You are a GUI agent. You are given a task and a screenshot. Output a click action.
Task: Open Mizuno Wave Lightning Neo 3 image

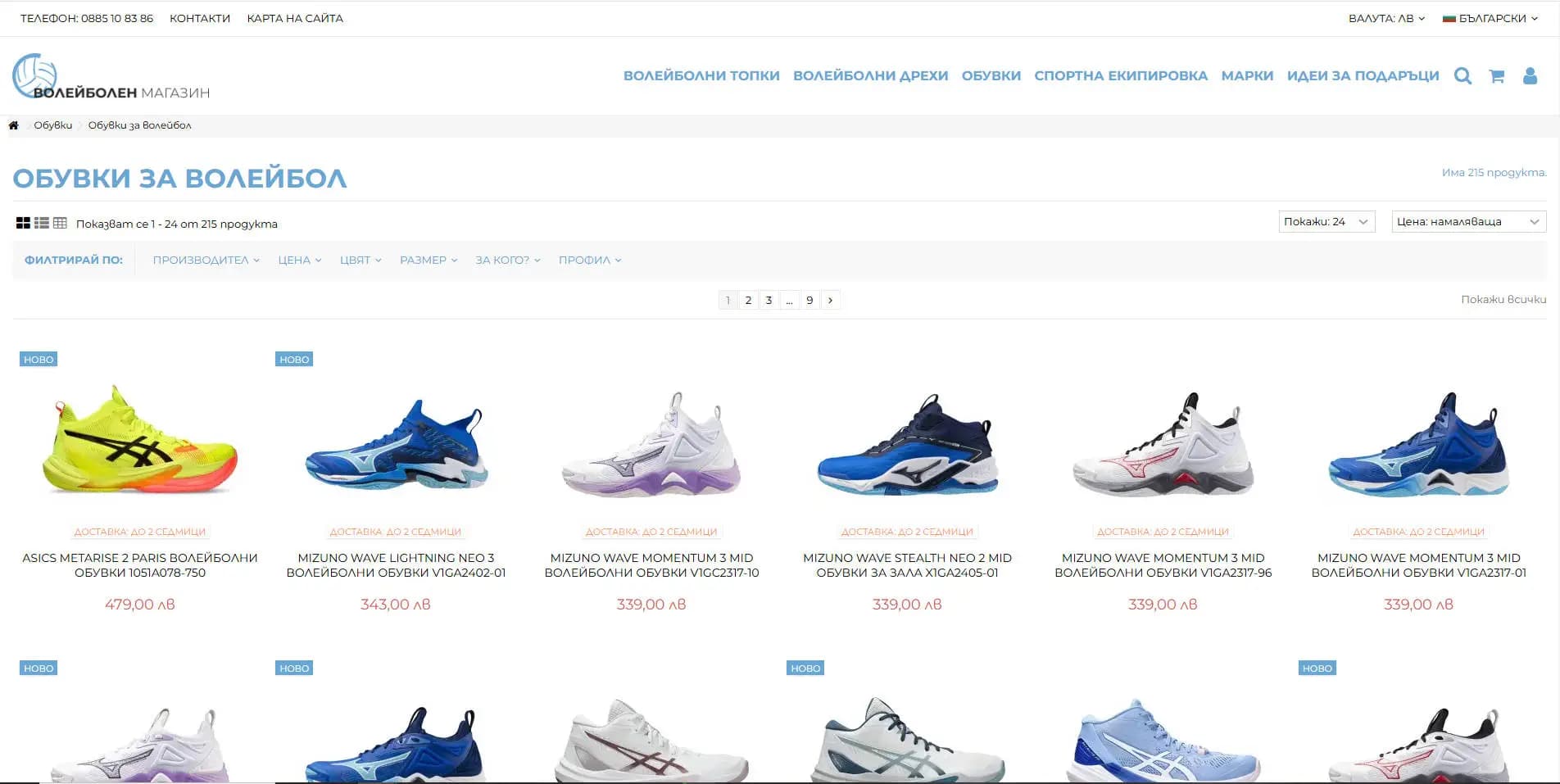(396, 444)
